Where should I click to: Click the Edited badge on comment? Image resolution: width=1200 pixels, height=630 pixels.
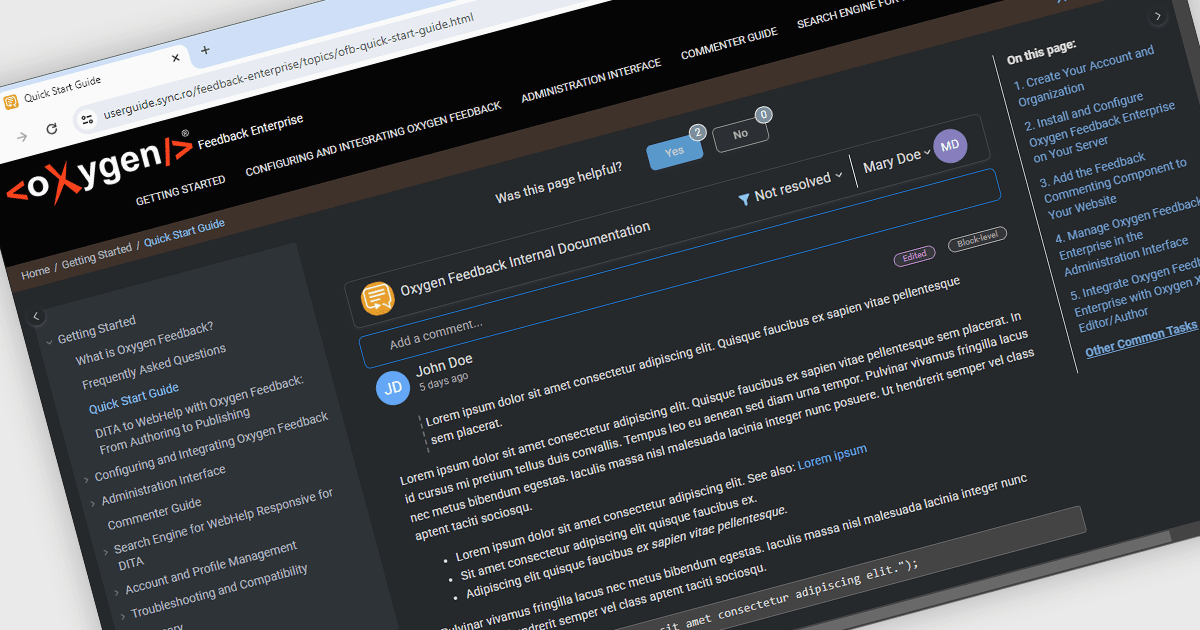point(914,257)
